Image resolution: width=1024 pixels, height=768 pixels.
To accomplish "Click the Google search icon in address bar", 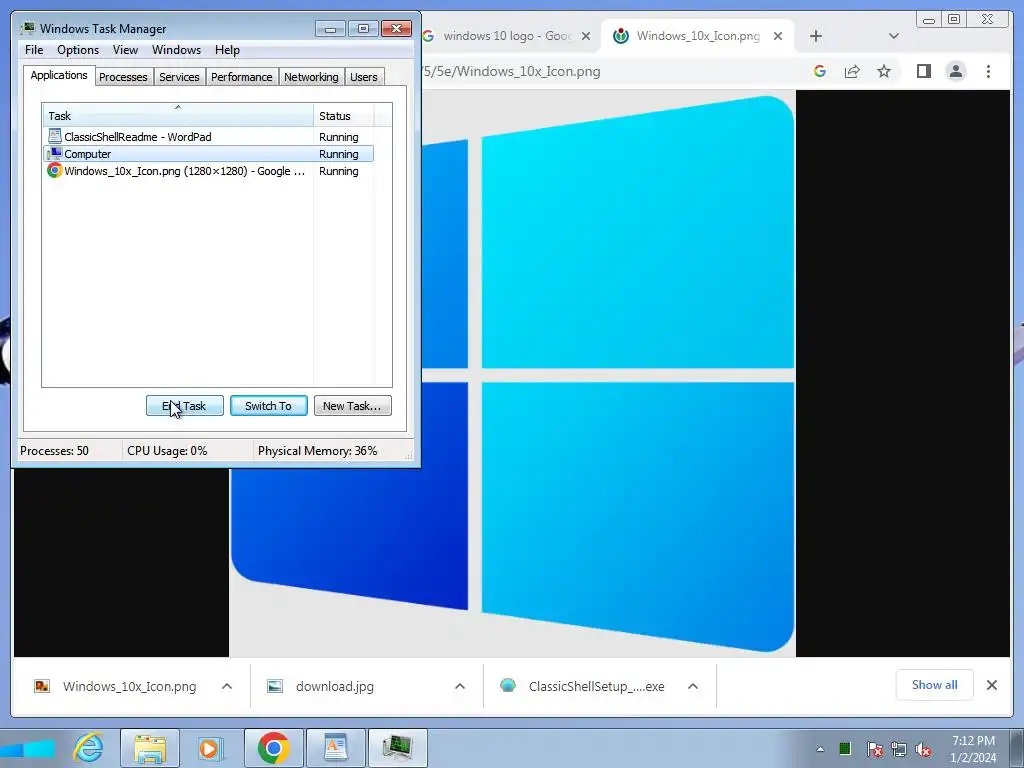I will pyautogui.click(x=820, y=71).
